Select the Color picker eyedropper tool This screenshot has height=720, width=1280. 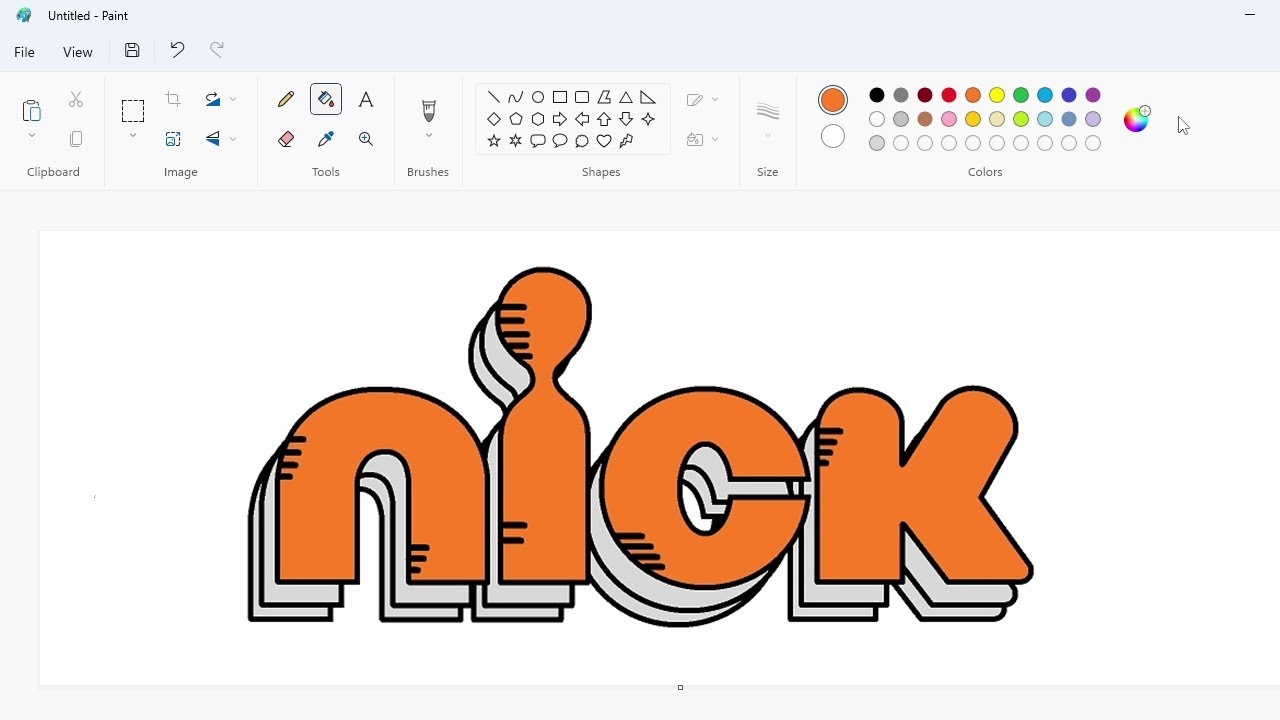pyautogui.click(x=326, y=139)
